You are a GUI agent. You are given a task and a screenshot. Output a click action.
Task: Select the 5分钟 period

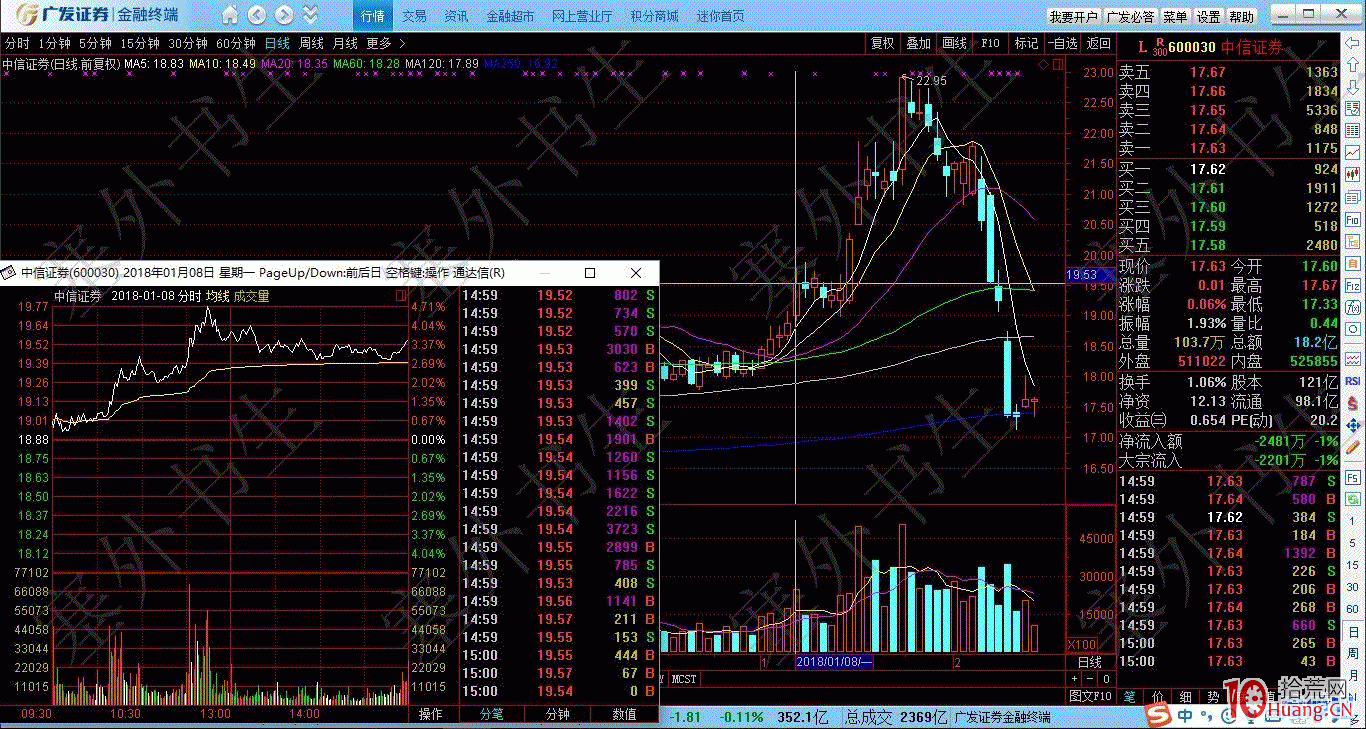point(95,43)
